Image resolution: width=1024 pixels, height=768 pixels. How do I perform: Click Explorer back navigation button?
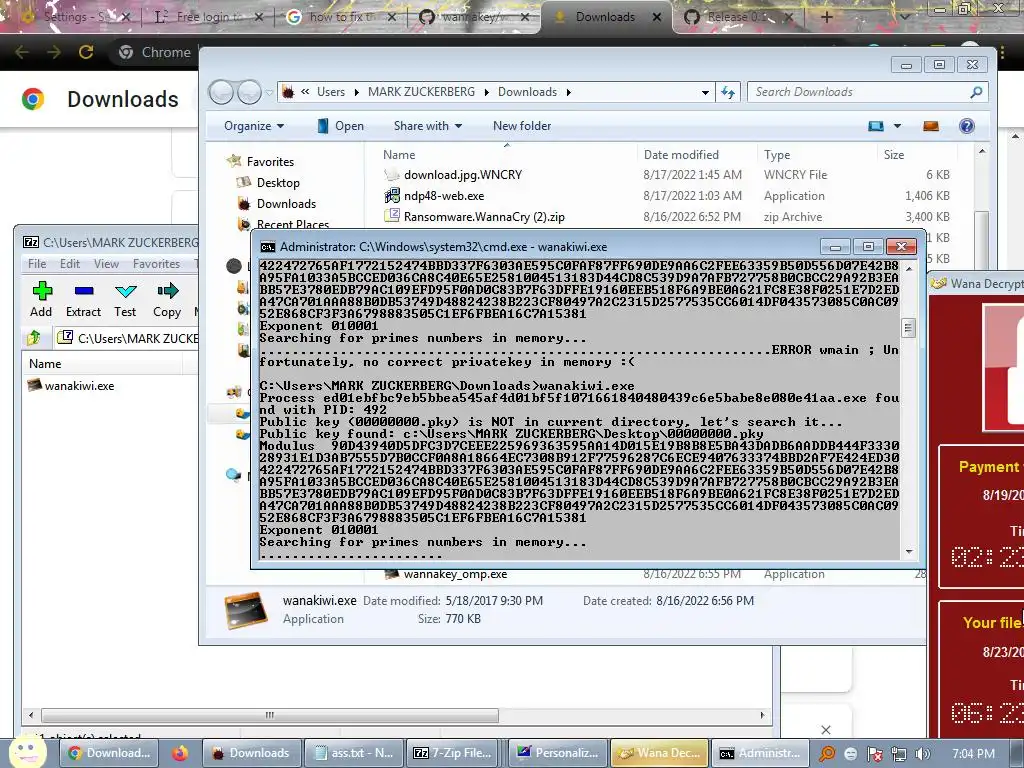[221, 92]
